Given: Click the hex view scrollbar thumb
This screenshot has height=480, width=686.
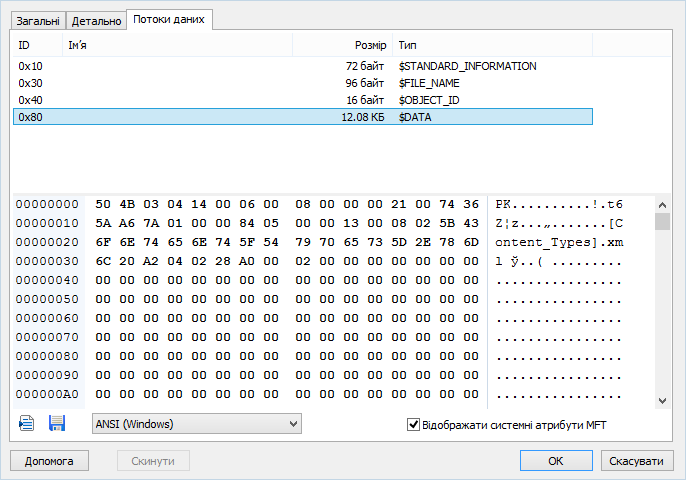Looking at the screenshot, I should coord(662,221).
